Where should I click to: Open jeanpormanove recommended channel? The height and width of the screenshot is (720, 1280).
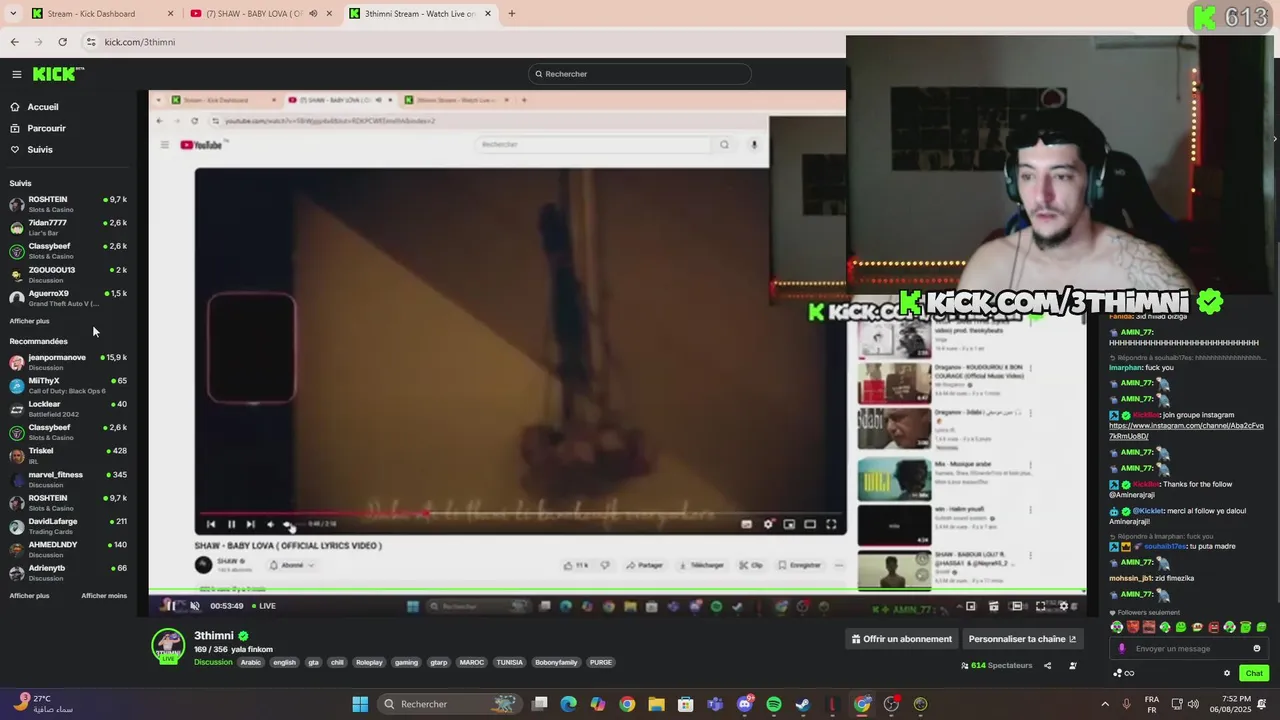(68, 362)
